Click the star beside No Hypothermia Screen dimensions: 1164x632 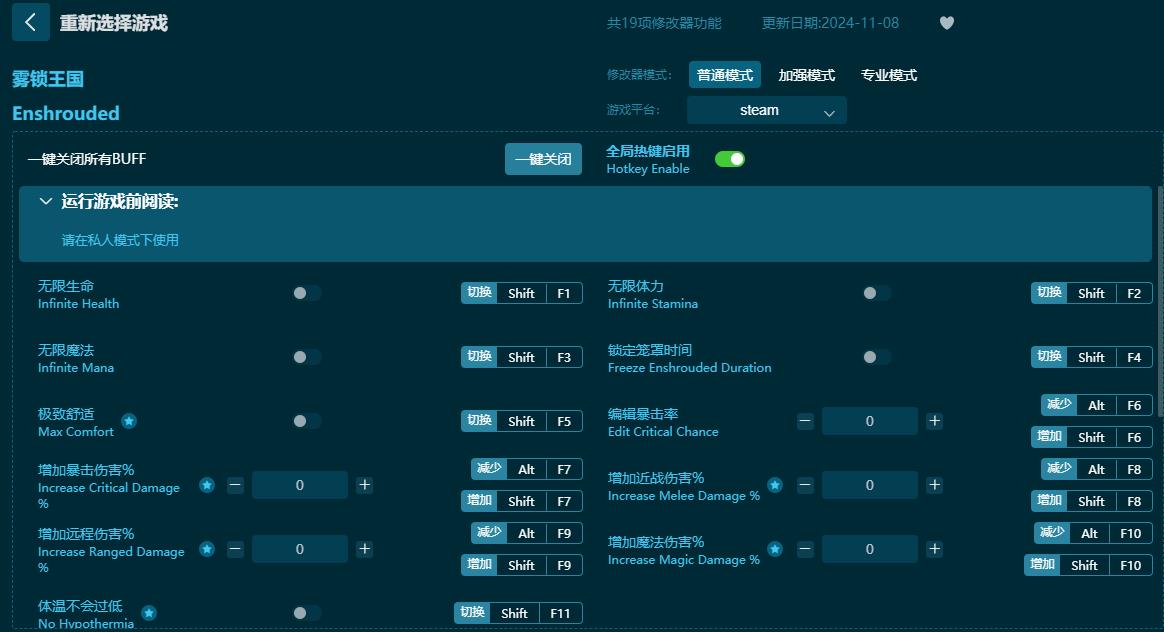pos(149,613)
